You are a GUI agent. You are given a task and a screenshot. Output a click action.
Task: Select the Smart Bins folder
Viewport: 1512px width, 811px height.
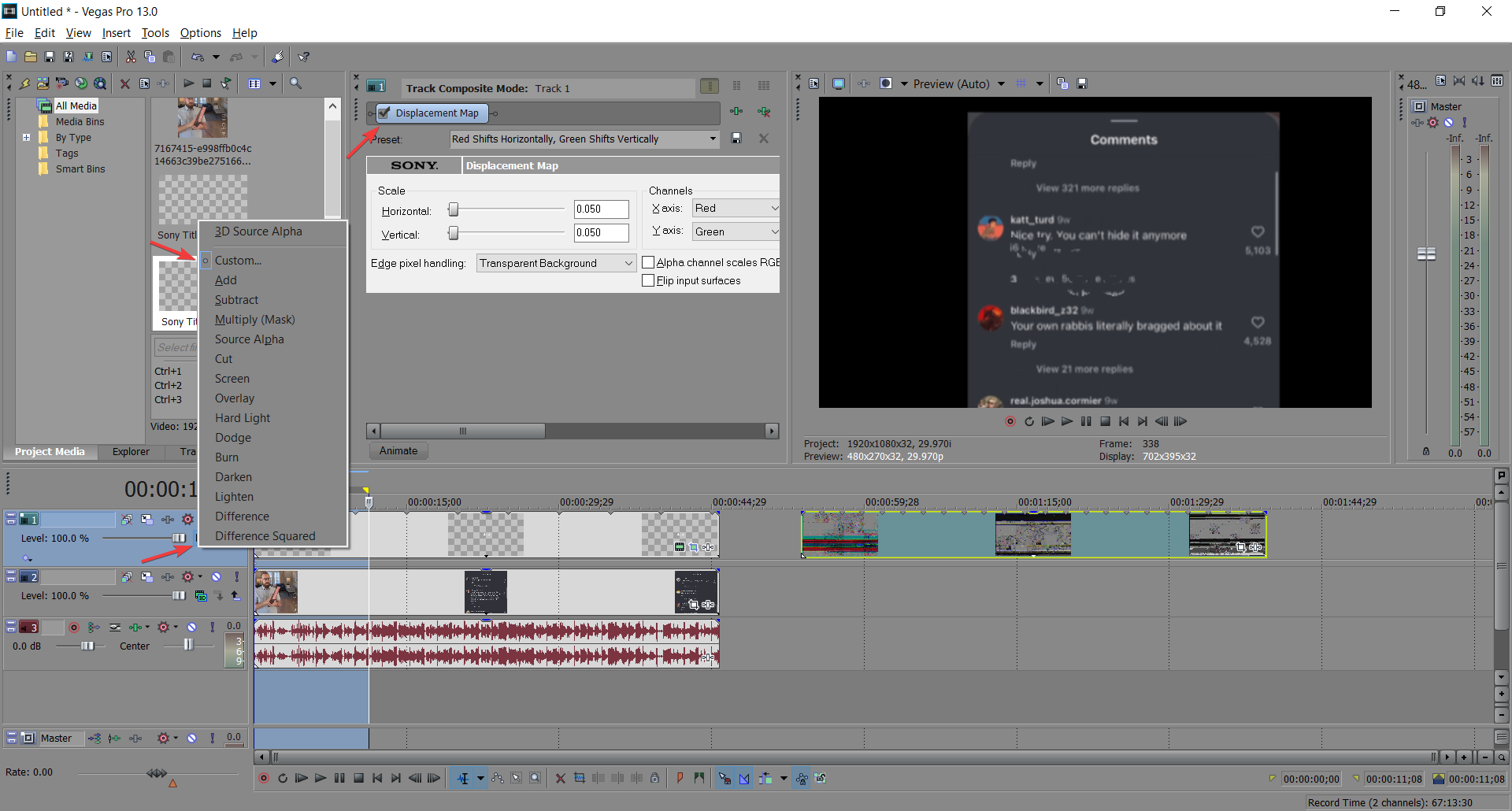(80, 169)
